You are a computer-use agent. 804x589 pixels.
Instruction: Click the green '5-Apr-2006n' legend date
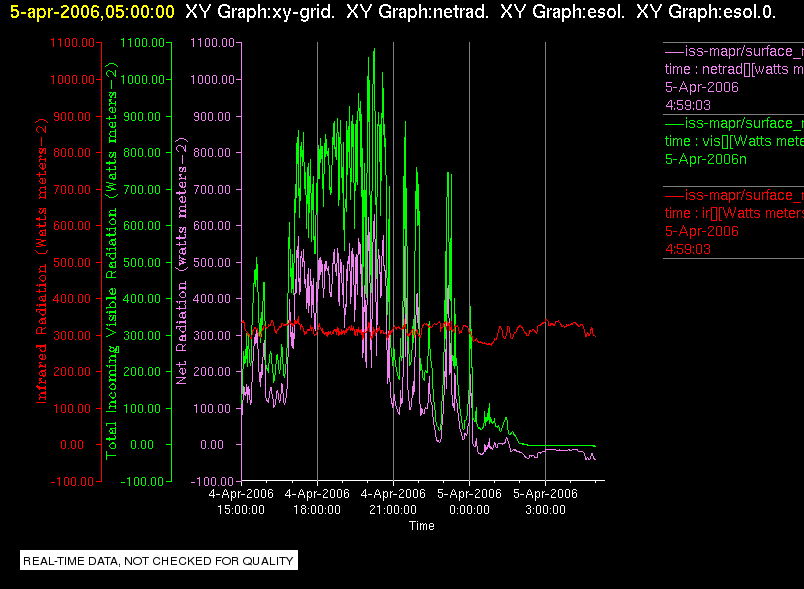[706, 159]
